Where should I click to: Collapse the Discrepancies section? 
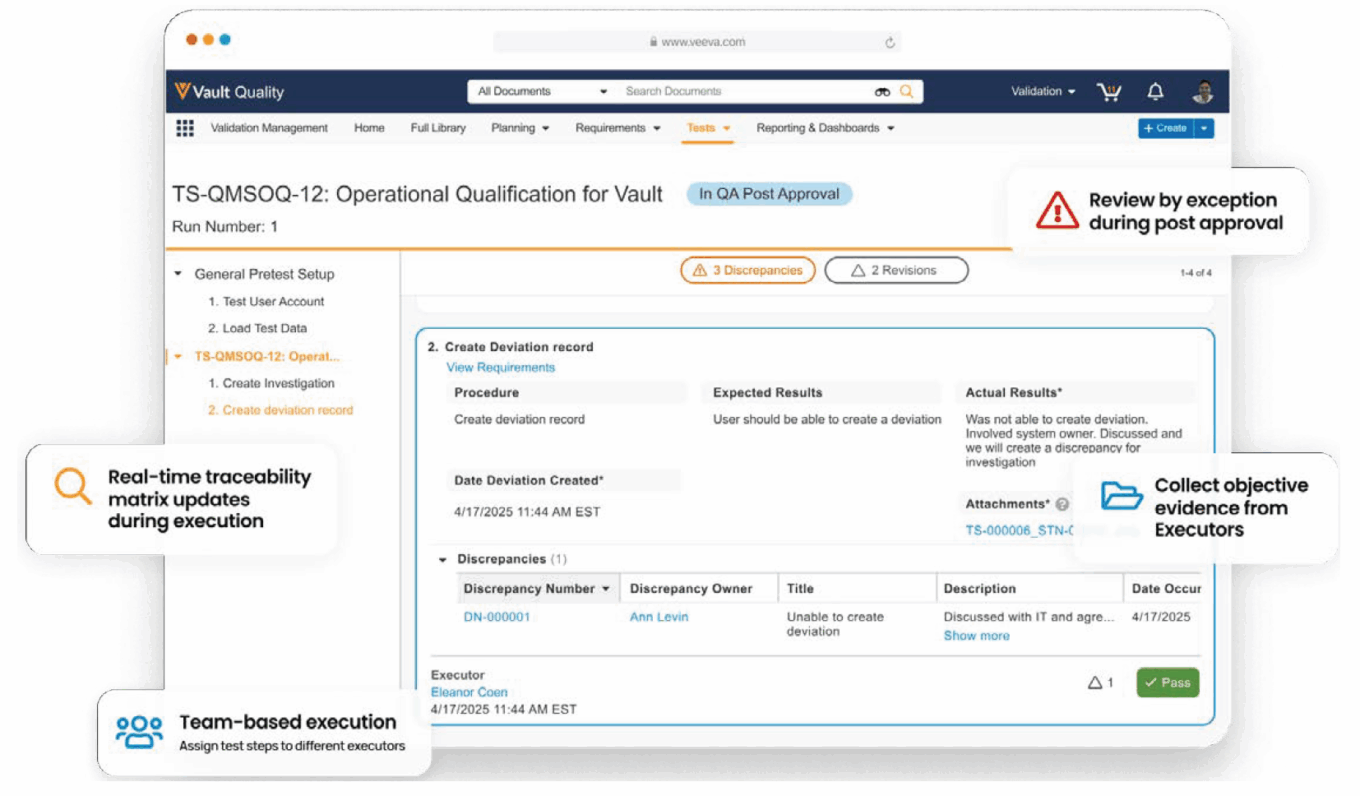click(443, 560)
